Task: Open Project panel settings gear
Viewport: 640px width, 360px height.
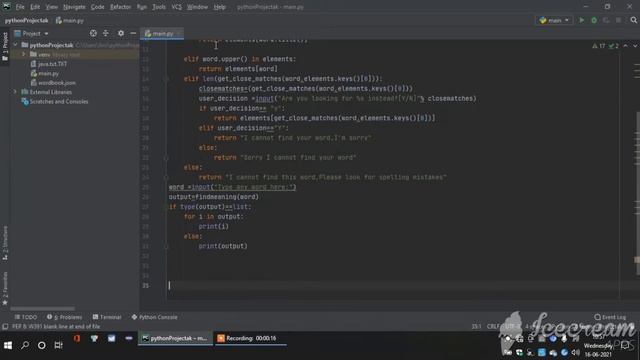Action: pos(121,33)
